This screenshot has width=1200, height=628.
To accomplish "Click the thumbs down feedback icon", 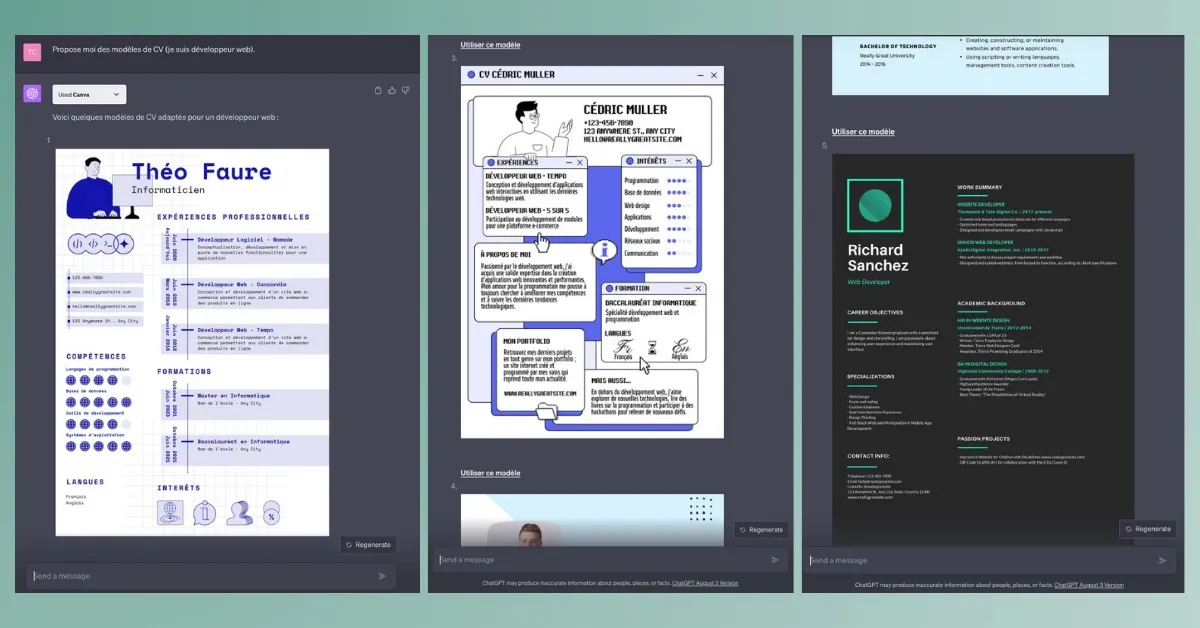I will point(405,91).
